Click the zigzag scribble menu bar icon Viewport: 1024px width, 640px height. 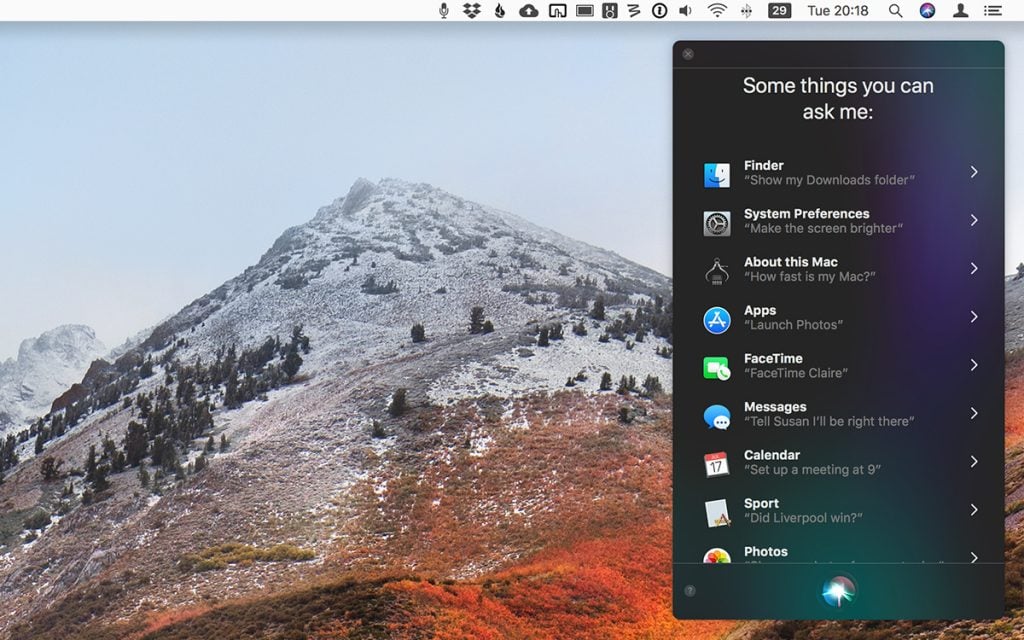tap(633, 10)
